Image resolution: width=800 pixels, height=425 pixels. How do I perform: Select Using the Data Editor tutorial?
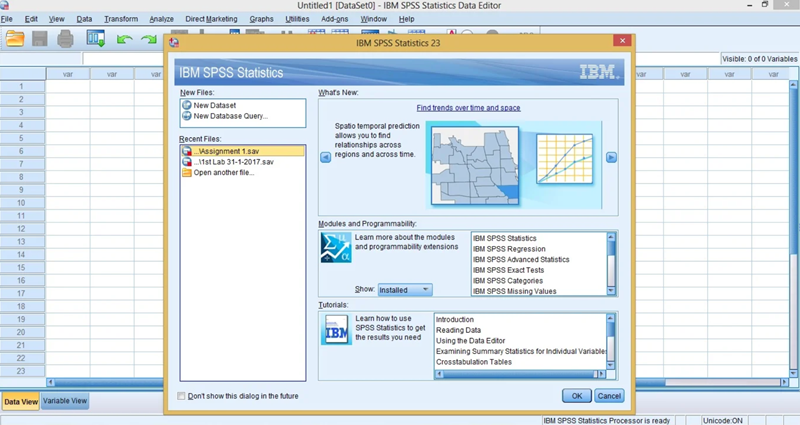tap(470, 341)
